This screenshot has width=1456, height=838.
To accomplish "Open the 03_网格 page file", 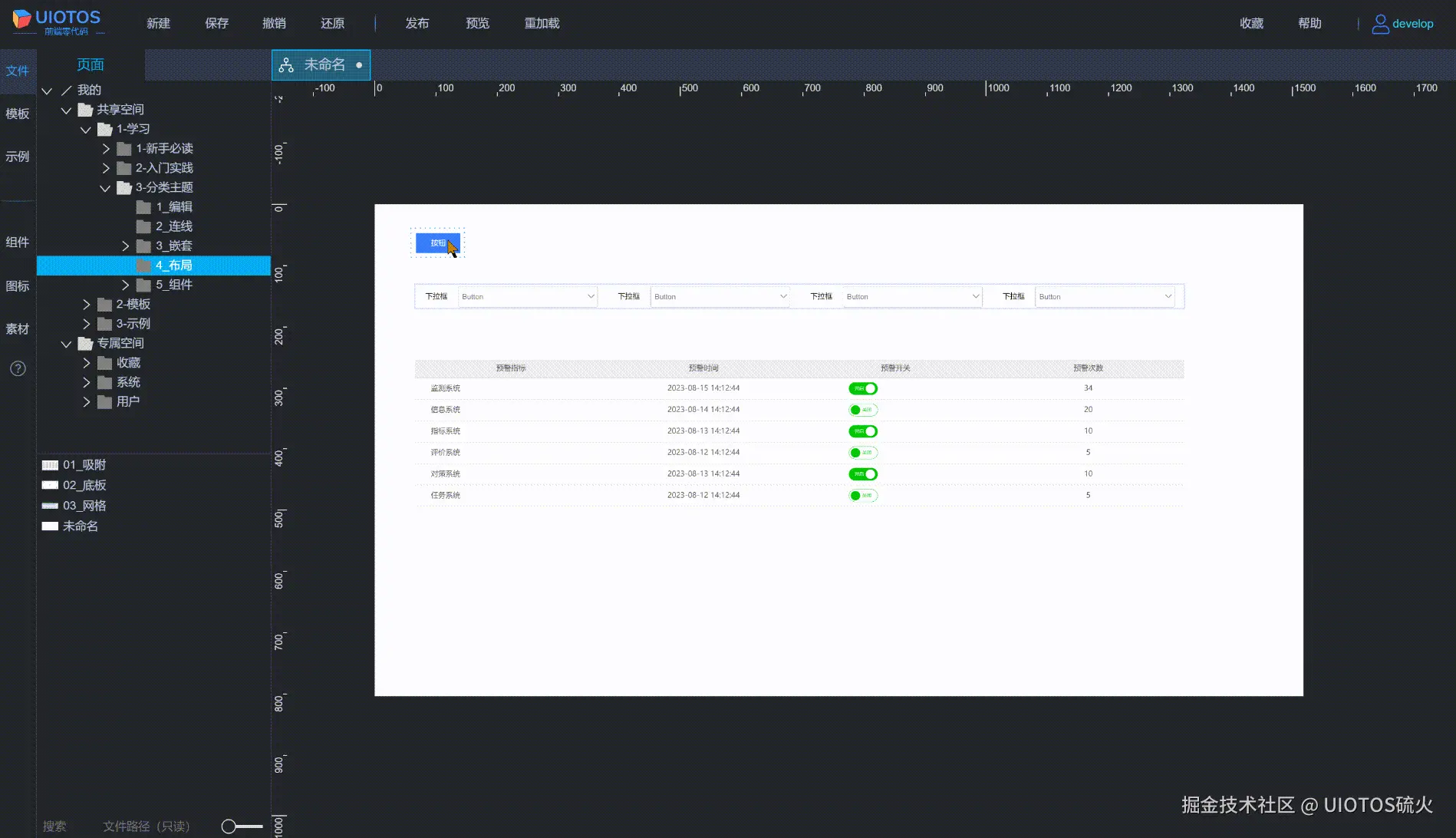I will pyautogui.click(x=74, y=506).
